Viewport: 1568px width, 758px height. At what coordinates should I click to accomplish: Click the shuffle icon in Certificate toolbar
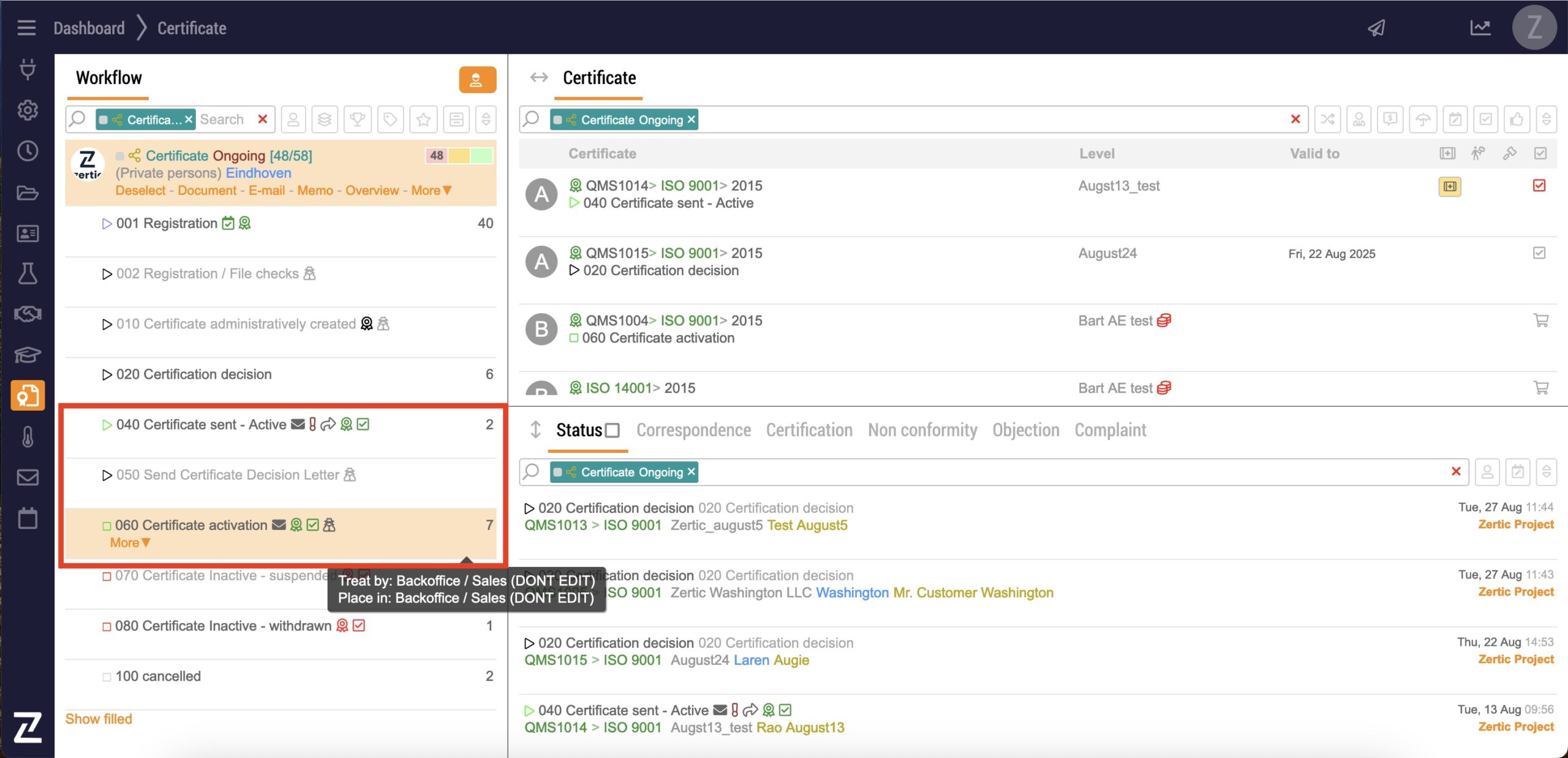[x=1327, y=119]
